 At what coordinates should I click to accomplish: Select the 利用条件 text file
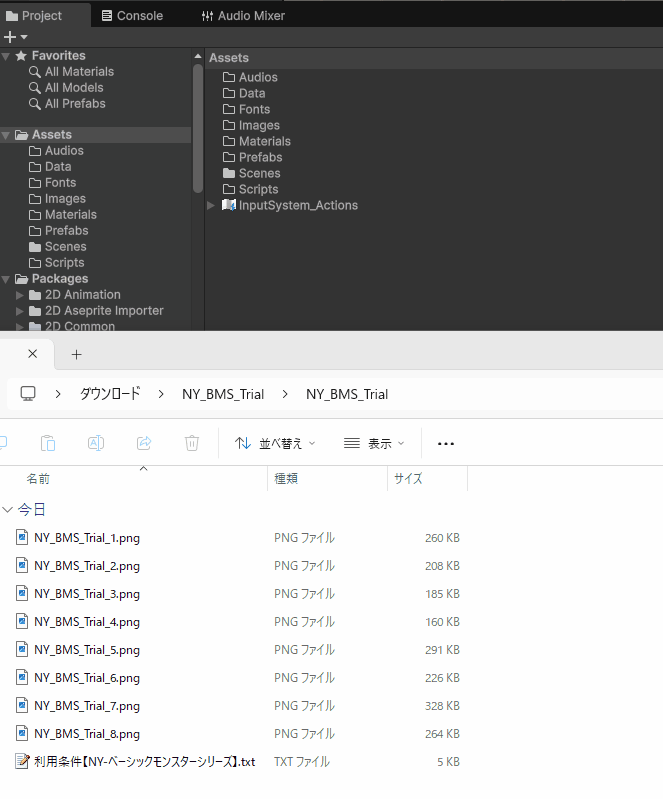pyautogui.click(x=144, y=762)
